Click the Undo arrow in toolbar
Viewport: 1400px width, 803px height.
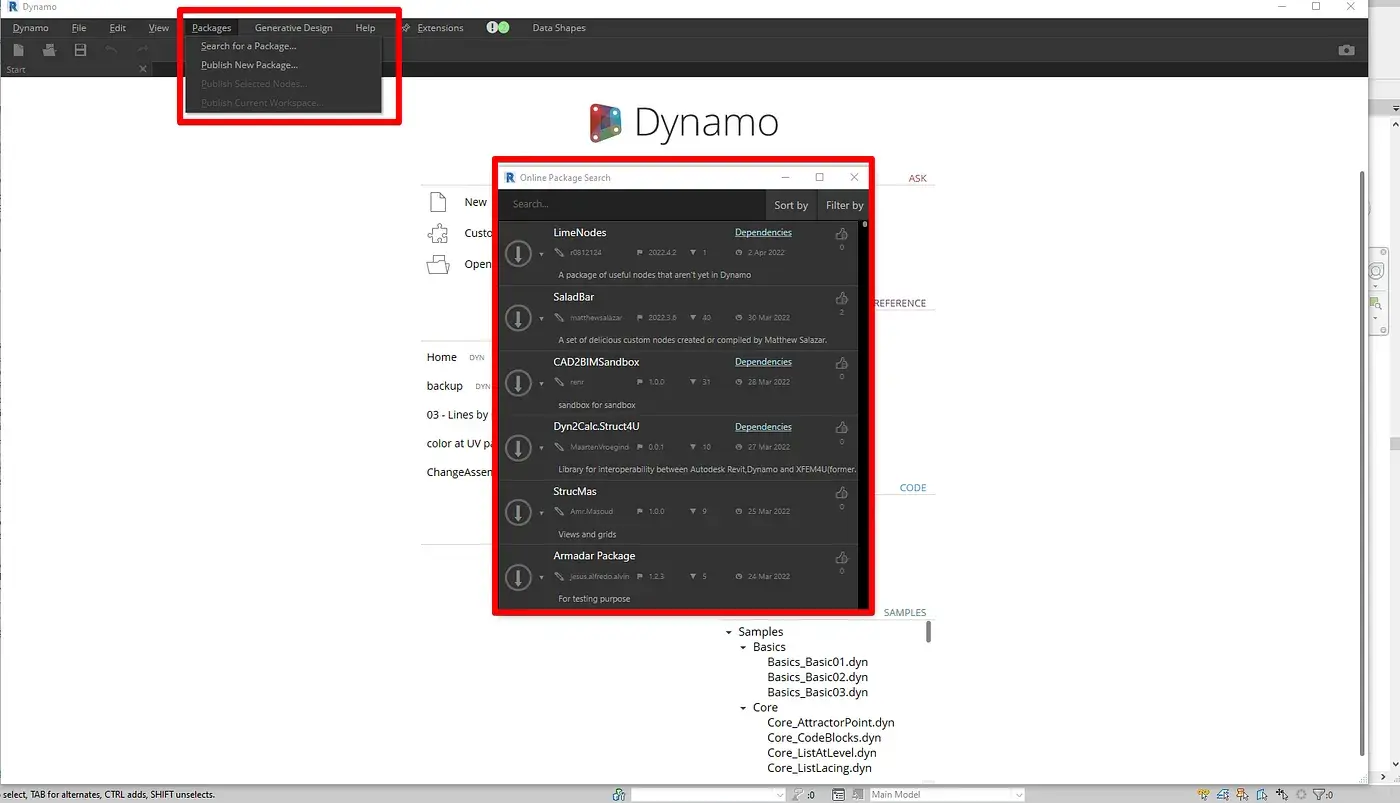111,50
